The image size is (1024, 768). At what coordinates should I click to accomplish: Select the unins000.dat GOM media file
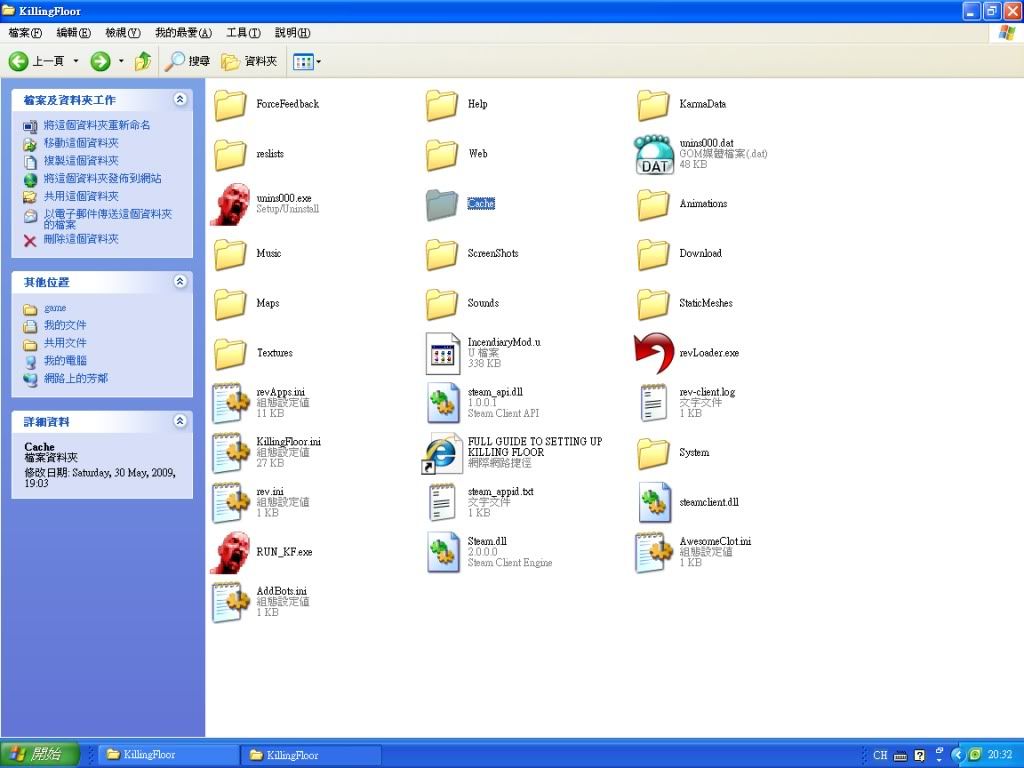tap(654, 154)
